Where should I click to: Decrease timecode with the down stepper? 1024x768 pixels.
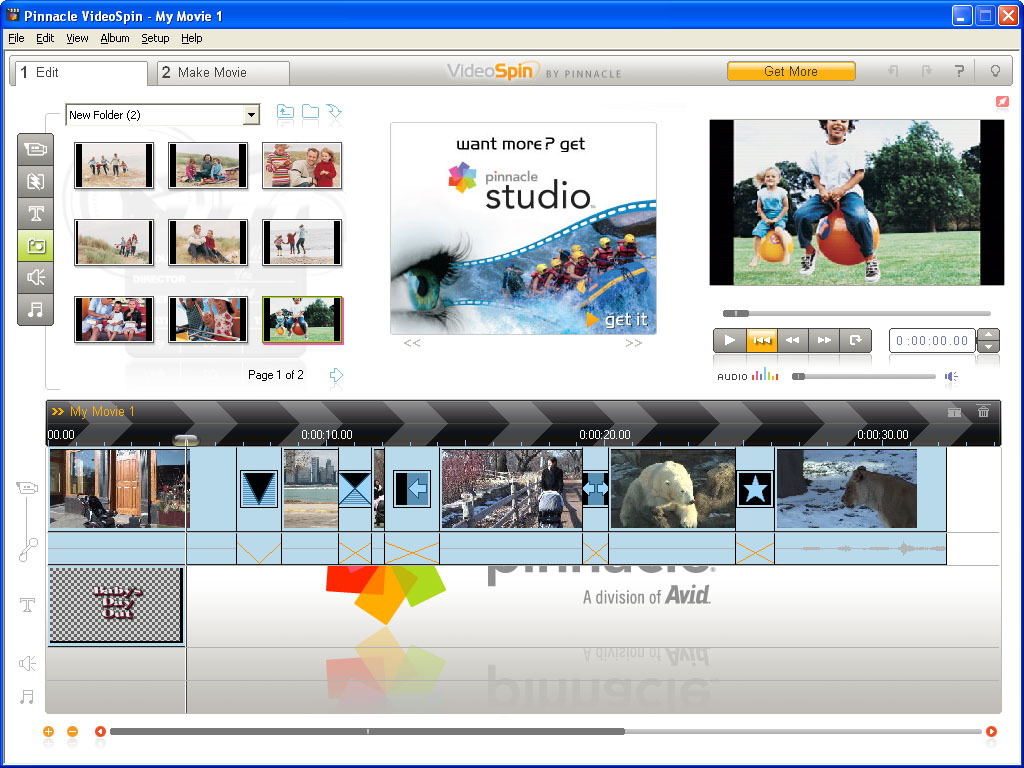pyautogui.click(x=988, y=347)
